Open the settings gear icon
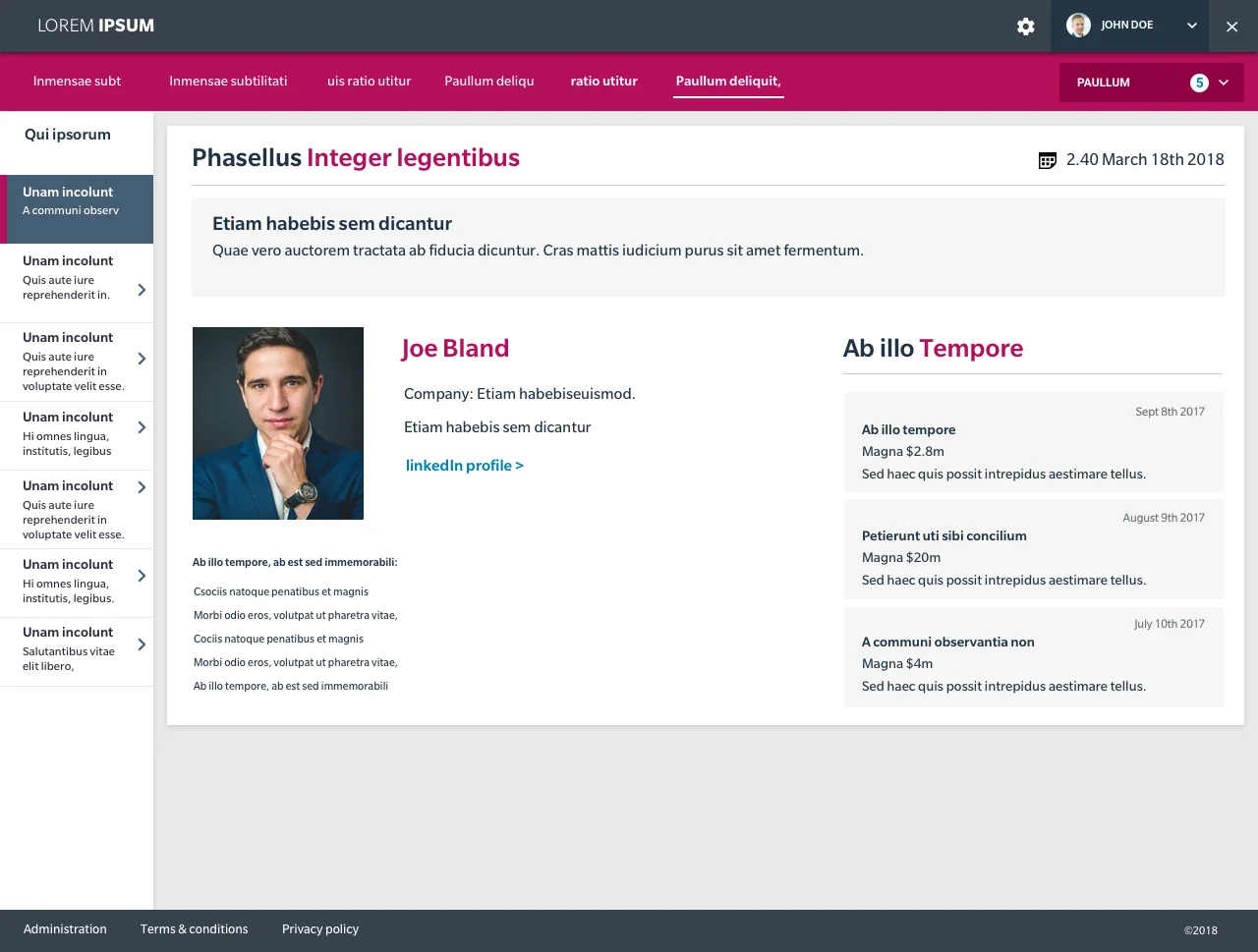The image size is (1258, 952). point(1025,27)
